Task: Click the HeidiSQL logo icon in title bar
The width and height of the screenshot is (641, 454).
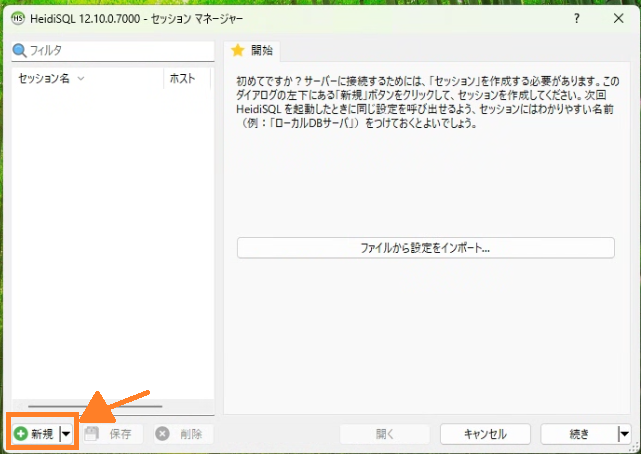Action: click(18, 18)
